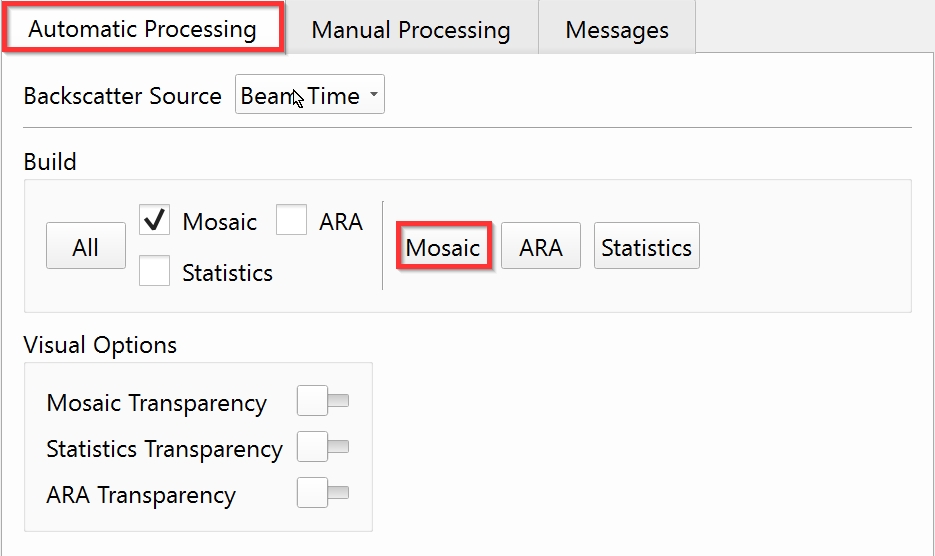935x556 pixels.
Task: Toggle the Mosaic Transparency switch
Action: tap(323, 402)
